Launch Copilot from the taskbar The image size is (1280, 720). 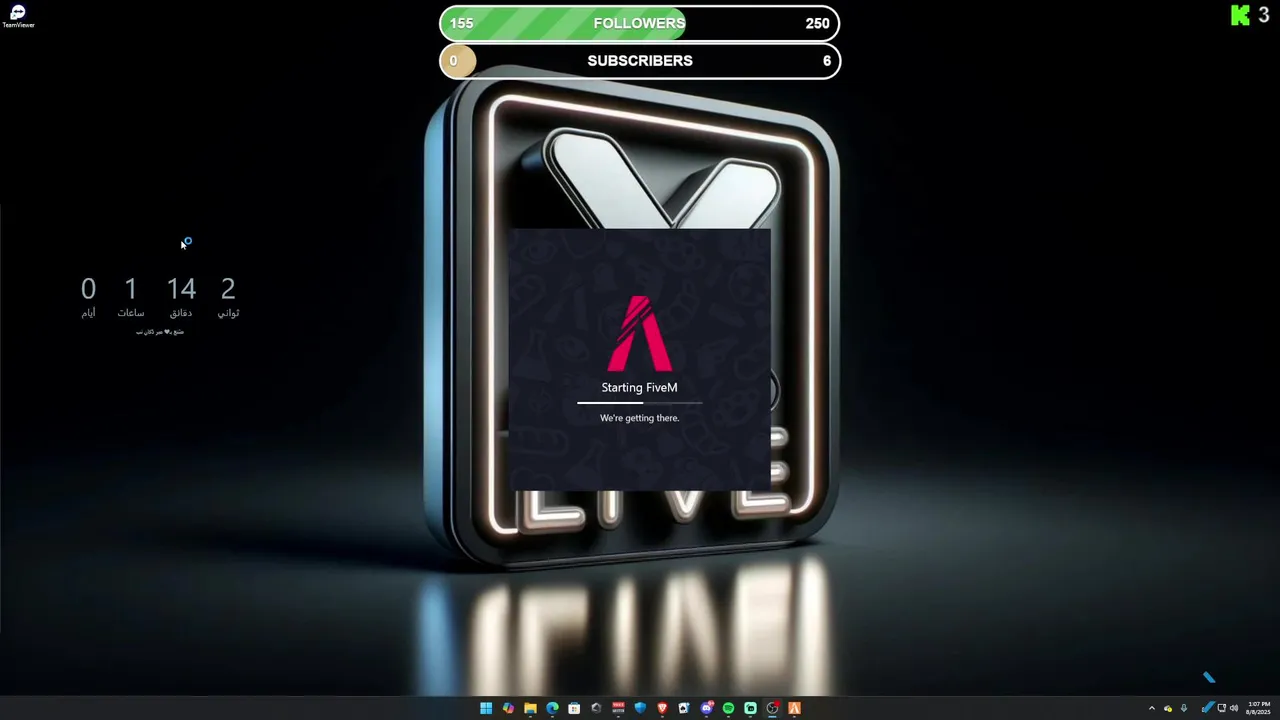[x=508, y=708]
